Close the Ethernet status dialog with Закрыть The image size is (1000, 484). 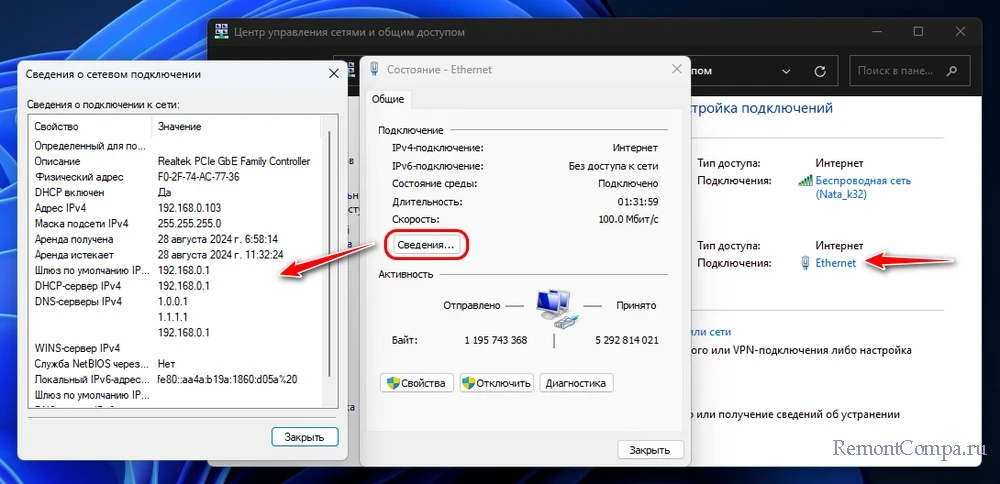(x=650, y=450)
